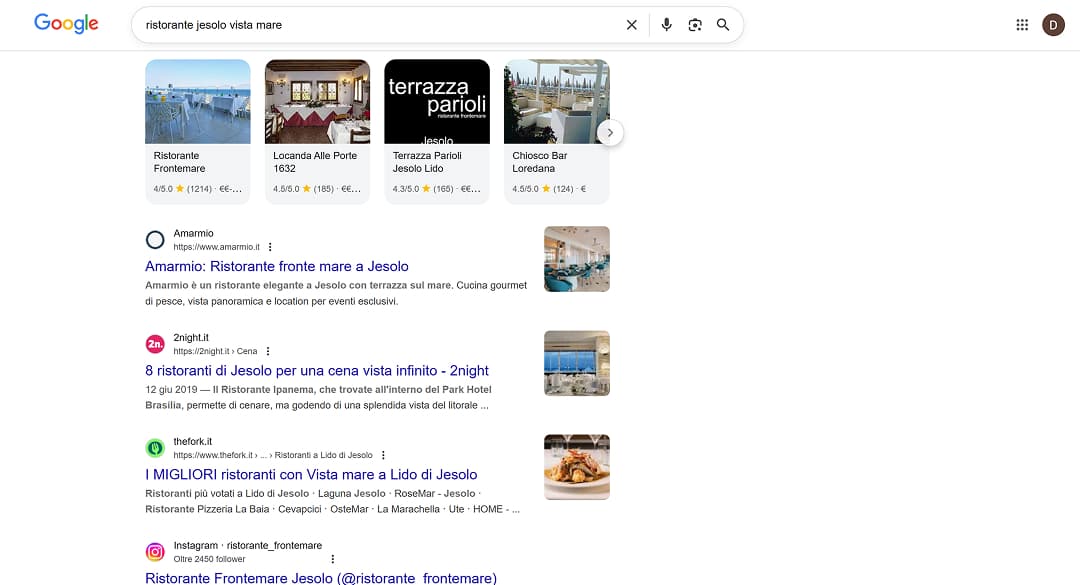Select the Ristorante Frontemare card image

click(197, 100)
